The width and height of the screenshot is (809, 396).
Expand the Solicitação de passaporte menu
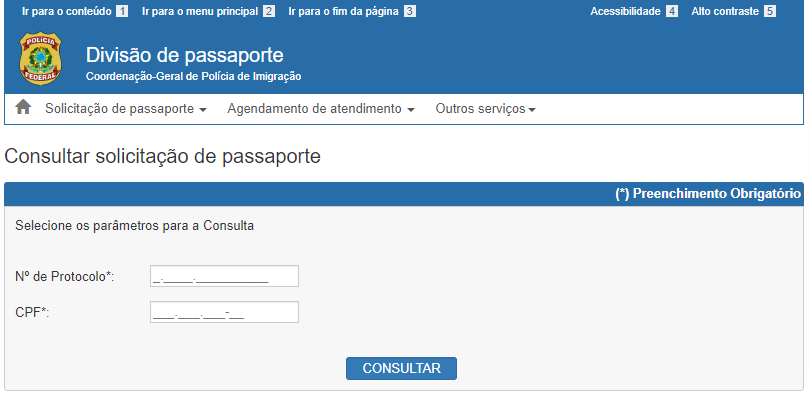click(x=125, y=109)
